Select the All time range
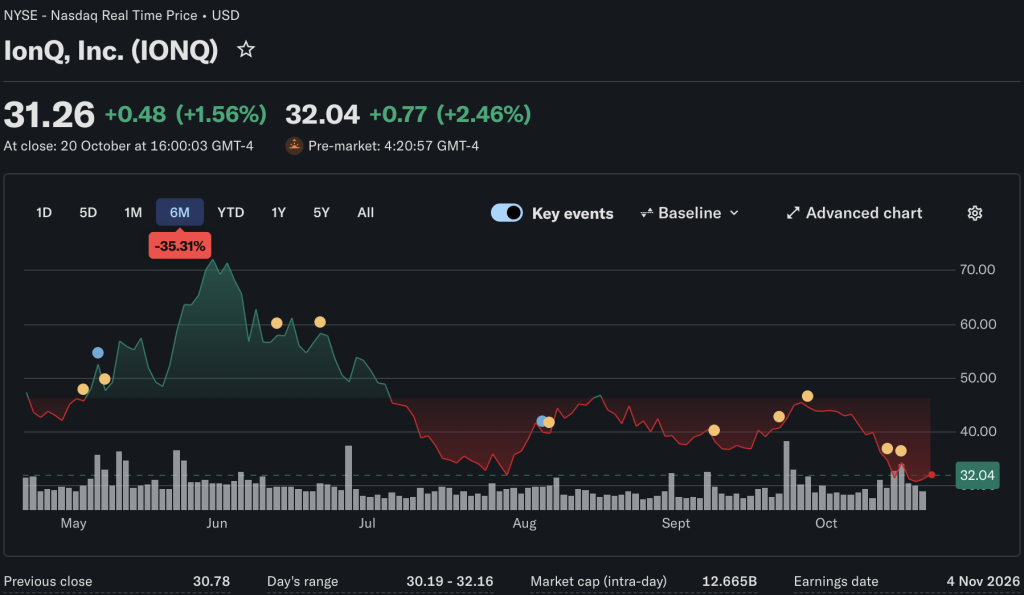The image size is (1024, 595). (366, 212)
